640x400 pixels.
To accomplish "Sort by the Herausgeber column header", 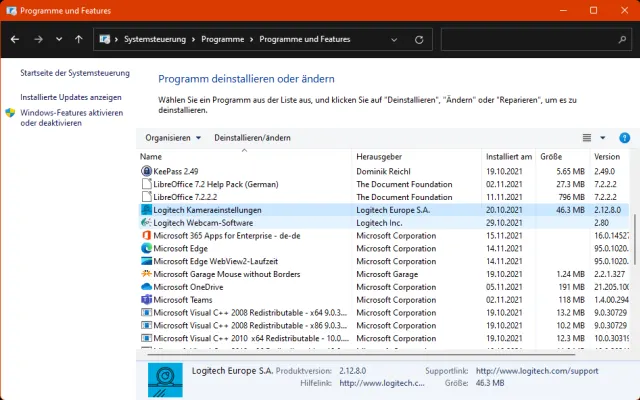I will [416, 157].
